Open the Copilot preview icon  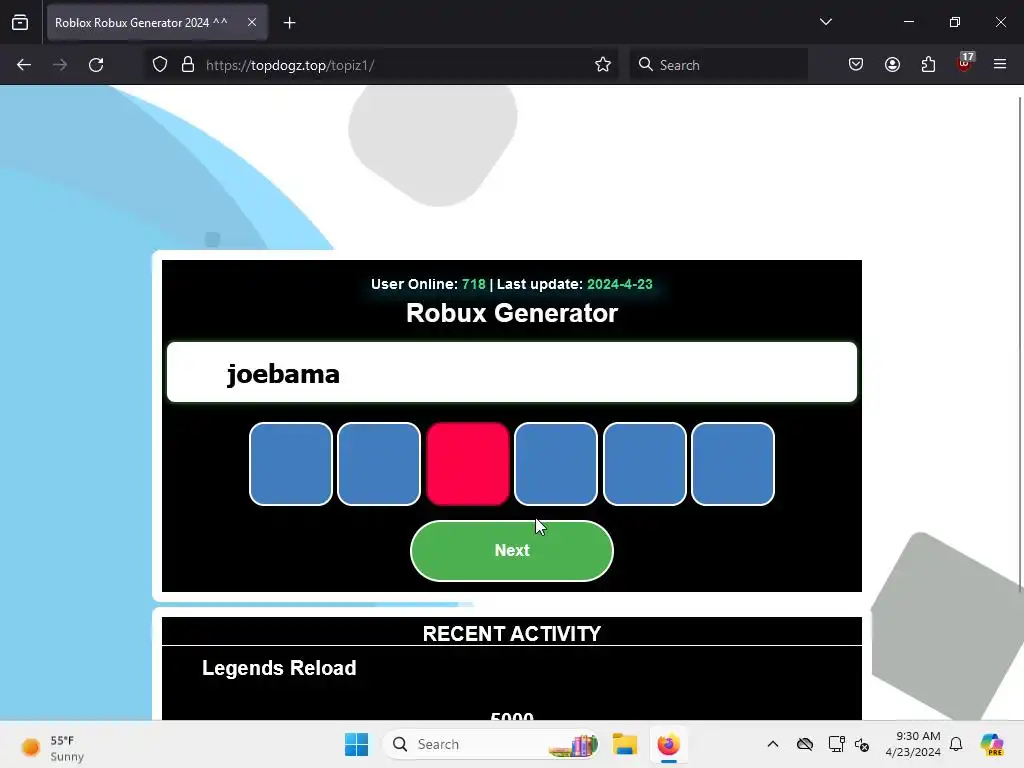point(992,744)
